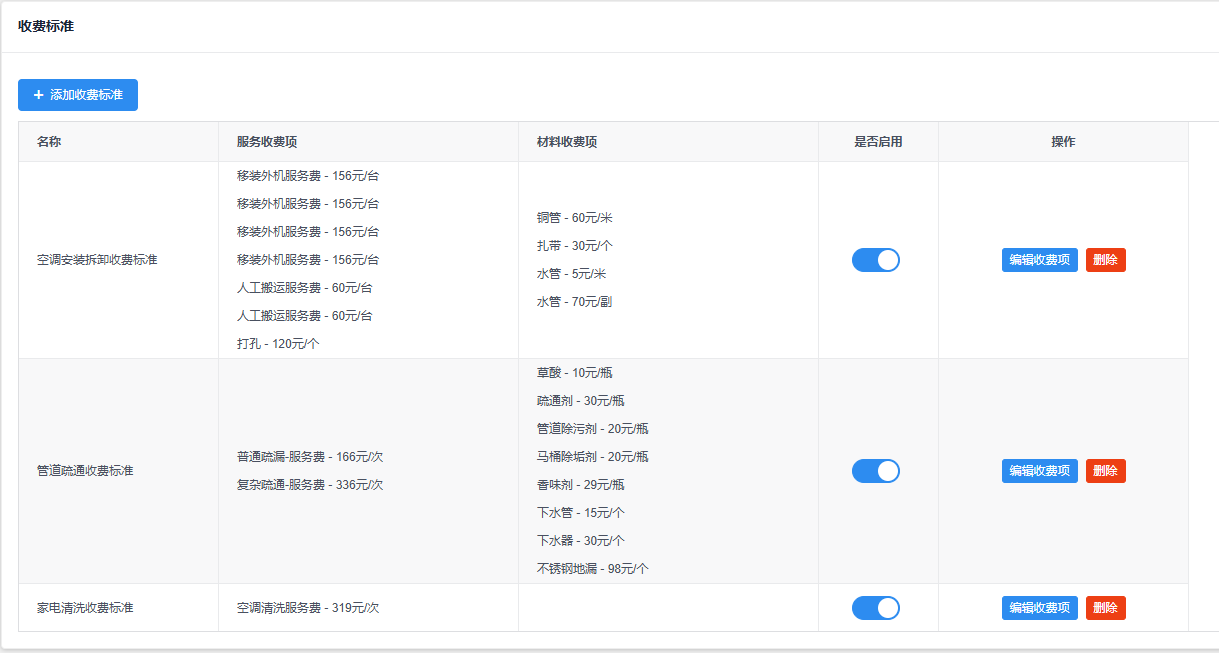Click the 材料收费项 column header
Image resolution: width=1219 pixels, height=653 pixels.
tap(567, 142)
